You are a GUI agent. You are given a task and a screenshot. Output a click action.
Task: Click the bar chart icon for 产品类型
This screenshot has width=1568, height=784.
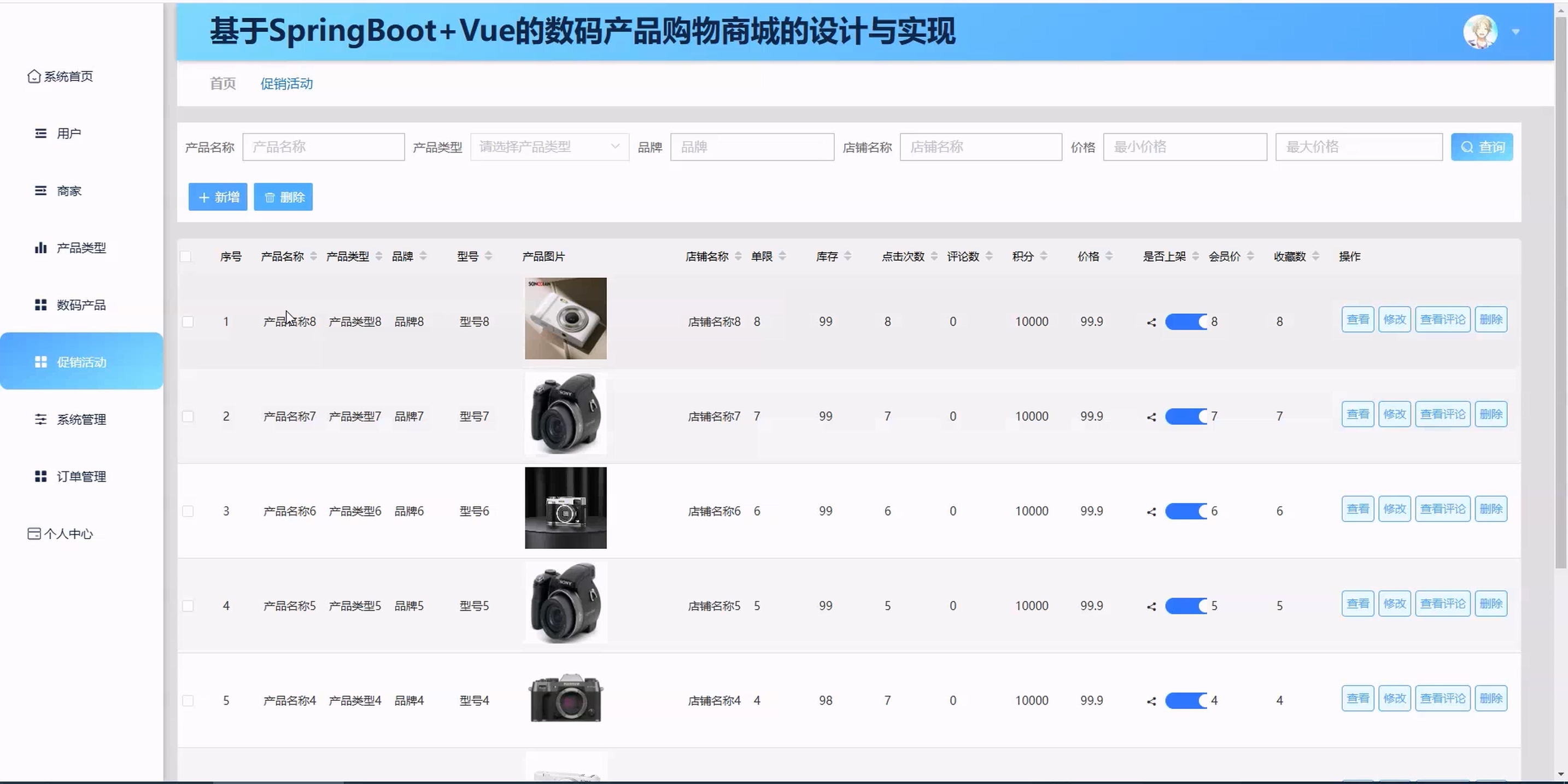tap(40, 248)
